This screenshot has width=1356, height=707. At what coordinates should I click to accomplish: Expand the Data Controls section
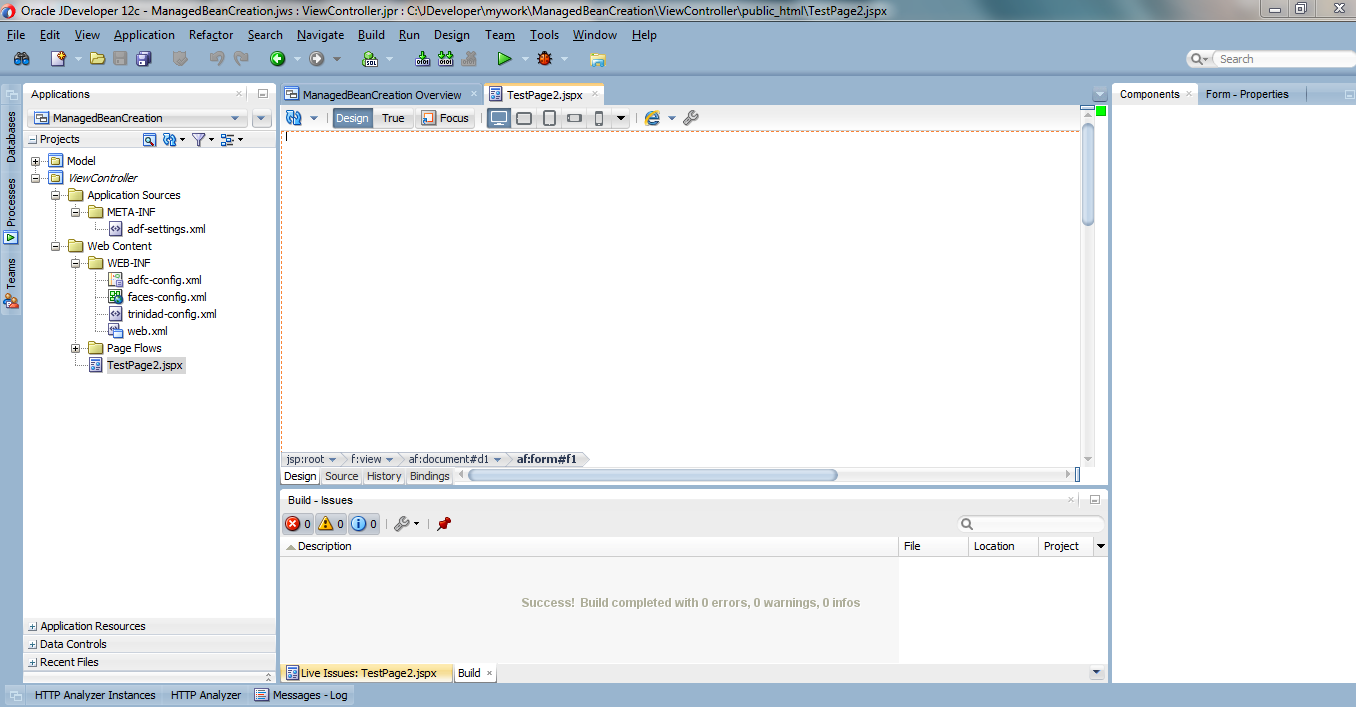(33, 645)
